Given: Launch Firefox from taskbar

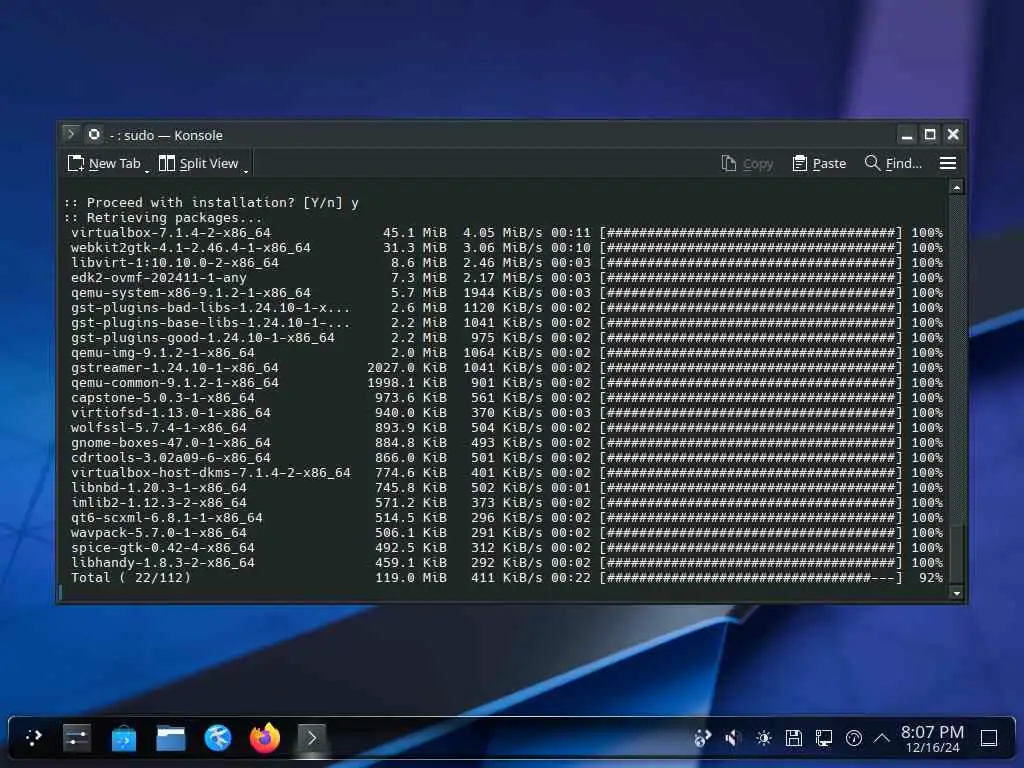Looking at the screenshot, I should [x=264, y=738].
